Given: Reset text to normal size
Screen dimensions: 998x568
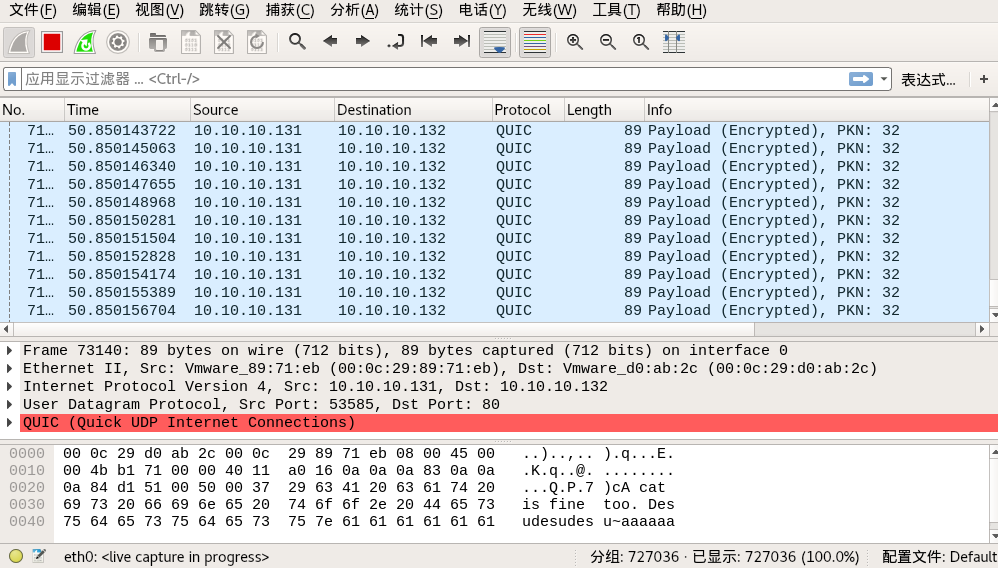Looking at the screenshot, I should (x=641, y=42).
